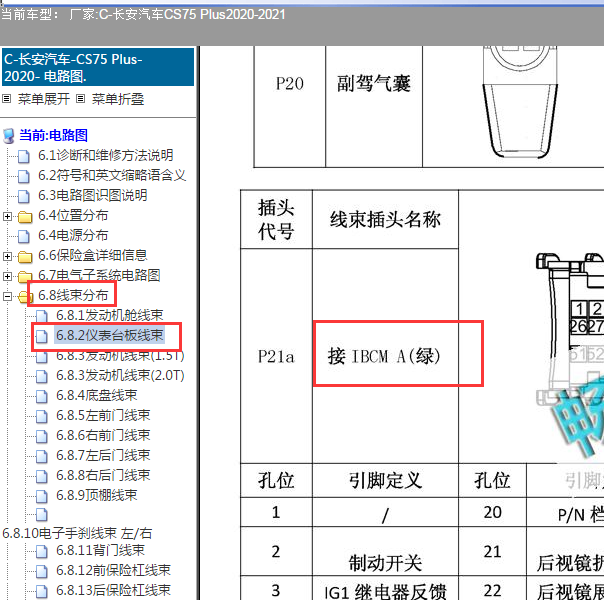Open 6.8.12前保险杠线束 page
Screen dimensions: 604x600
113,570
